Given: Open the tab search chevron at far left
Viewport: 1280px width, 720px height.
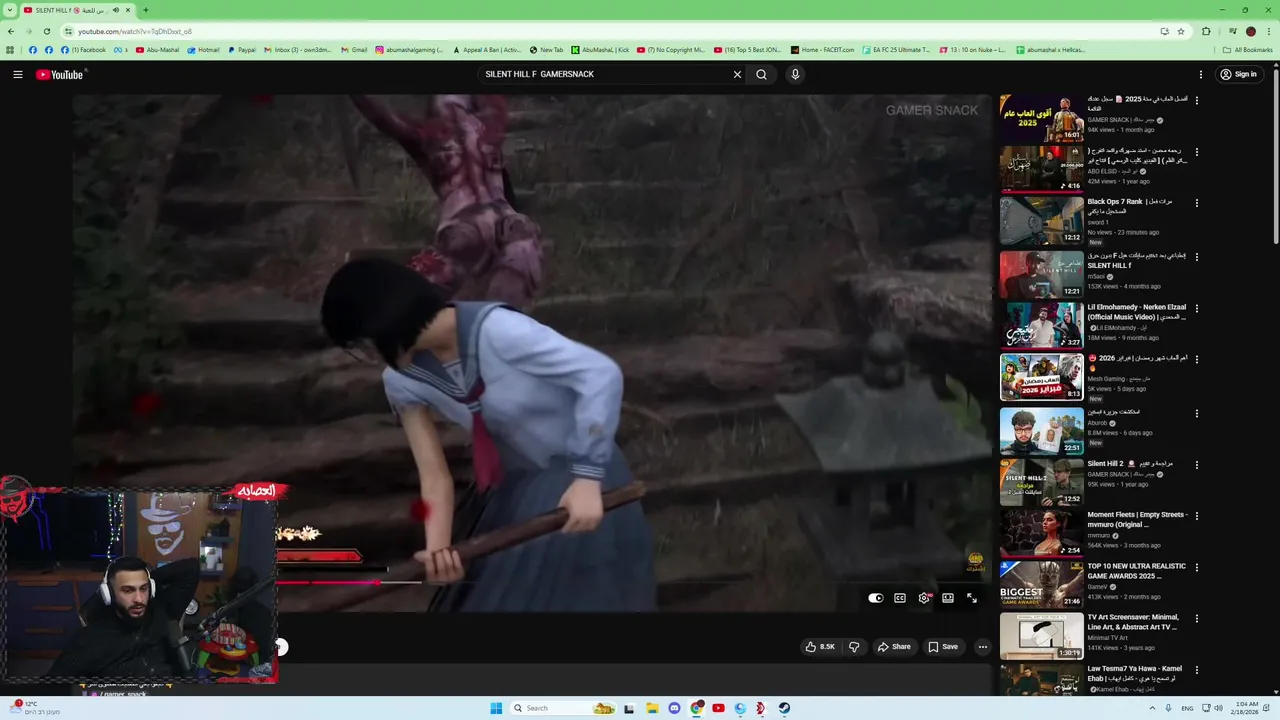Looking at the screenshot, I should pyautogui.click(x=9, y=10).
